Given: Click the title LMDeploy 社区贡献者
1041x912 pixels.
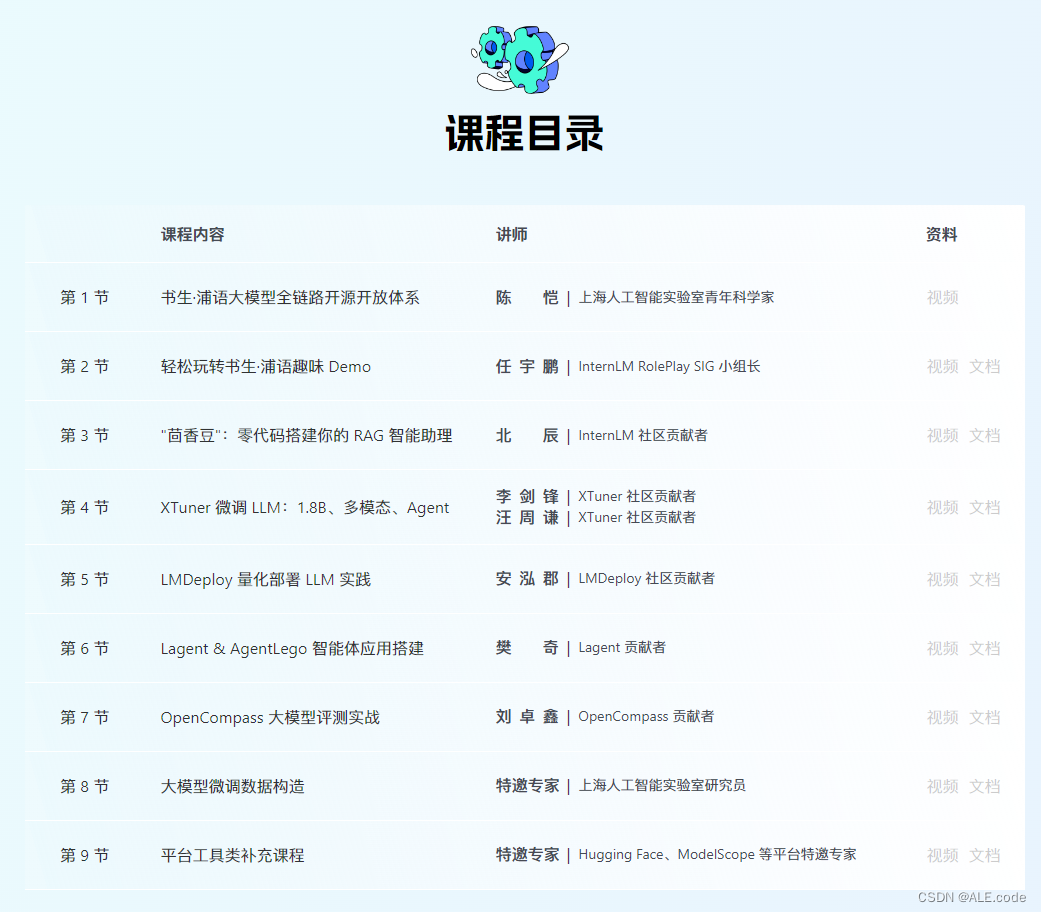Looking at the screenshot, I should click(647, 578).
